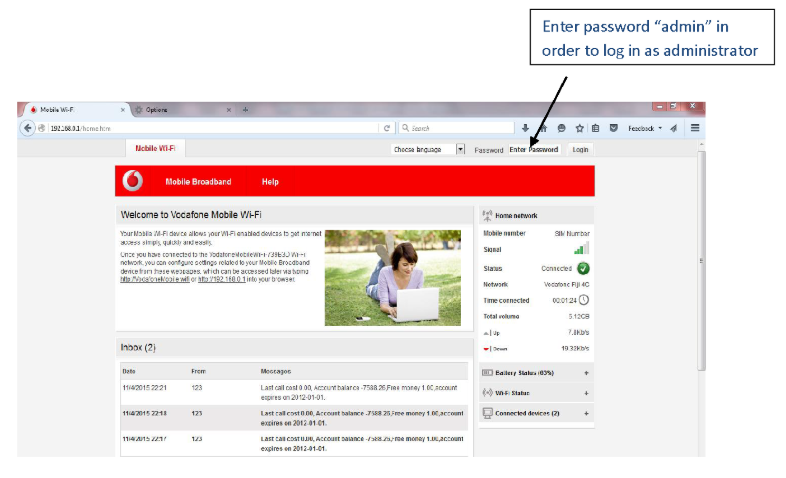Click the photo of the woman with the laptop
The width and height of the screenshot is (786, 478).
coord(392,278)
